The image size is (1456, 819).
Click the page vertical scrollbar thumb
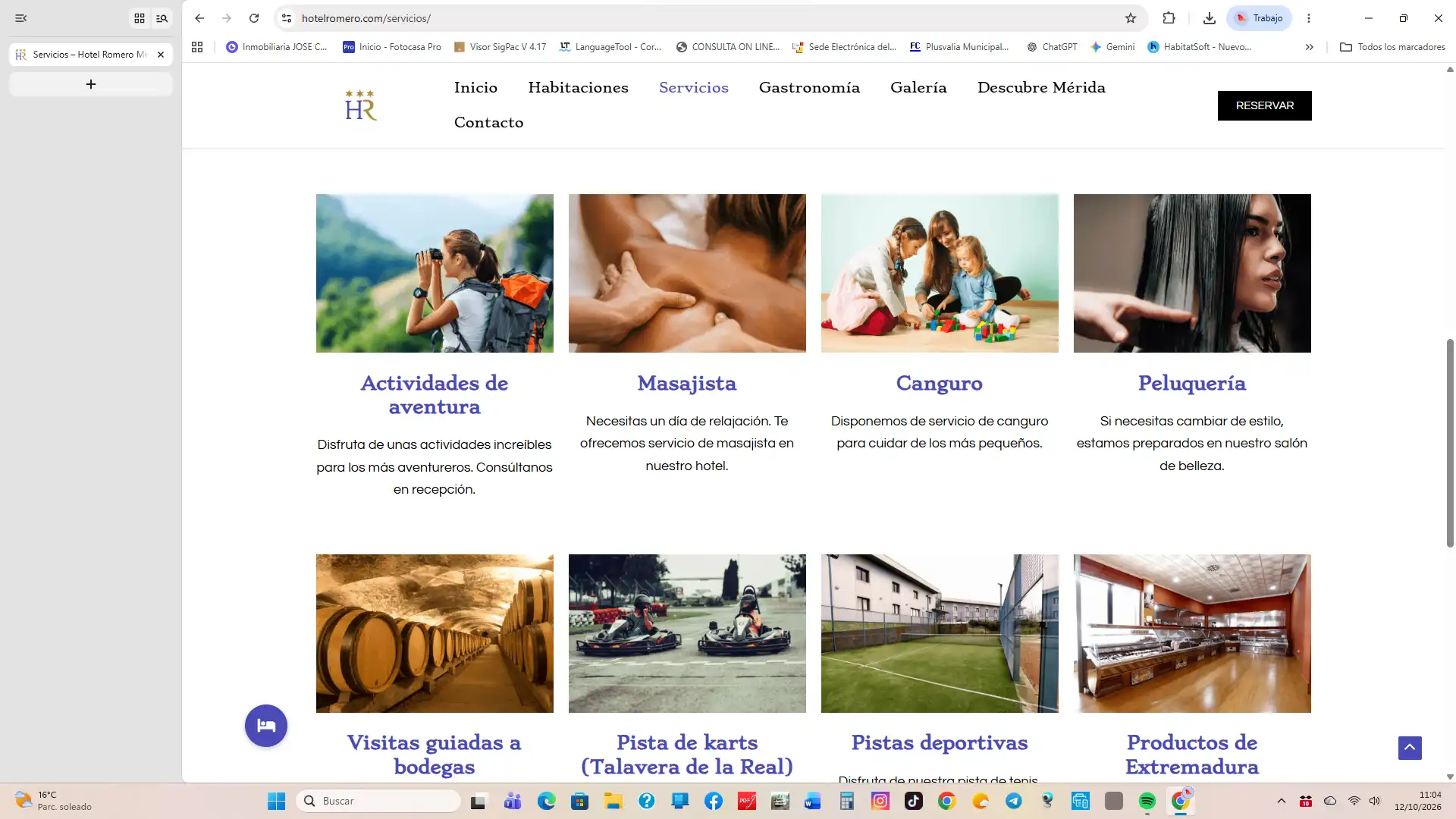coord(1450,443)
